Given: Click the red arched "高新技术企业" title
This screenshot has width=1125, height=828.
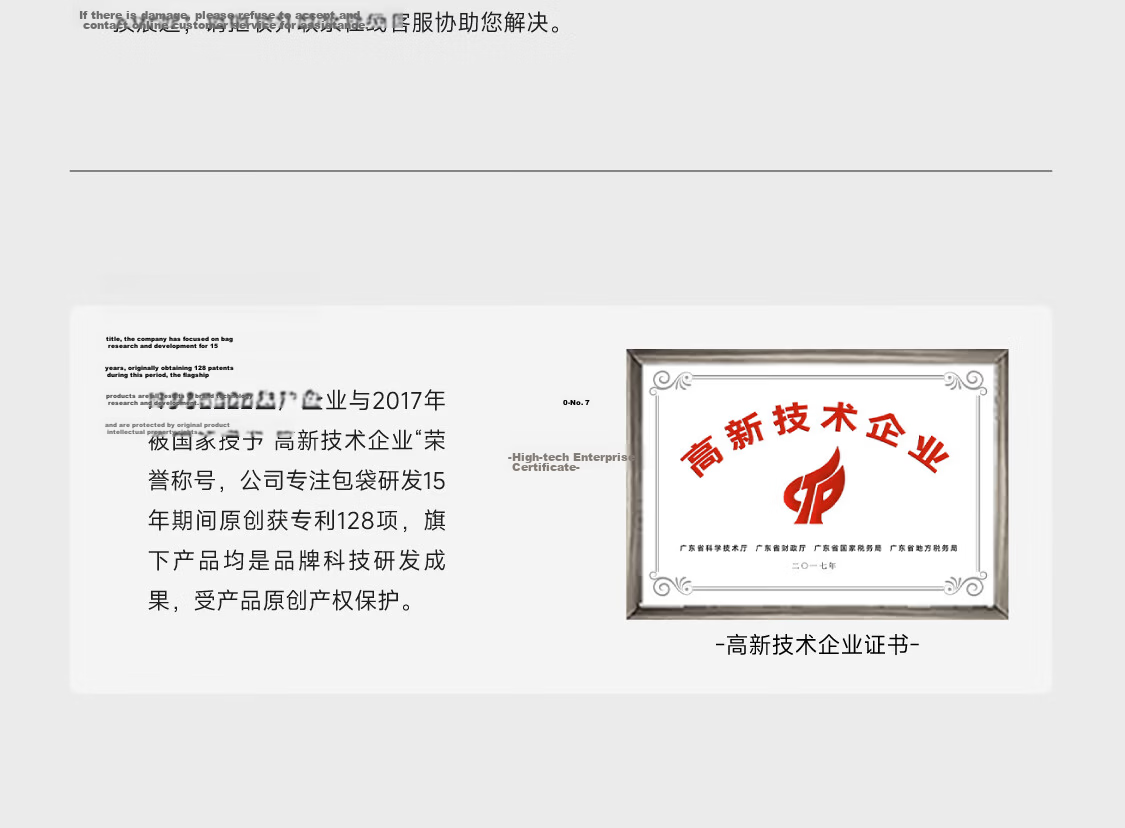Looking at the screenshot, I should tap(815, 439).
